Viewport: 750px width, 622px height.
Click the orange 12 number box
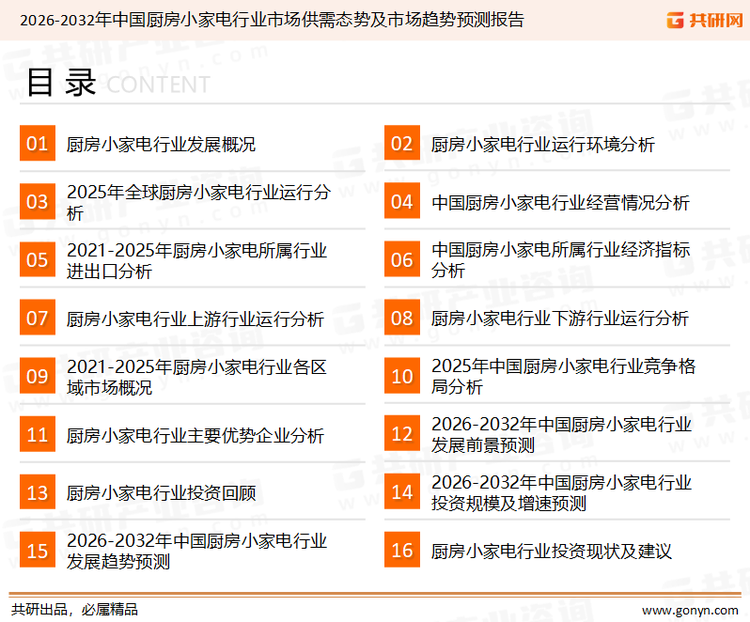pos(402,434)
